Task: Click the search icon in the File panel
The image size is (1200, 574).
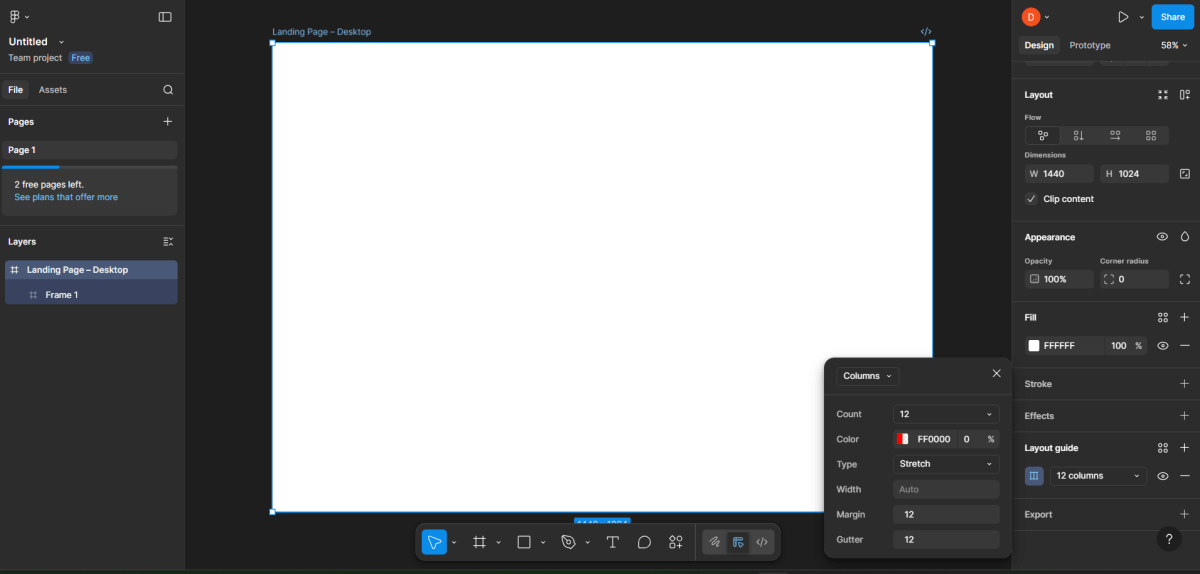Action: pyautogui.click(x=168, y=90)
